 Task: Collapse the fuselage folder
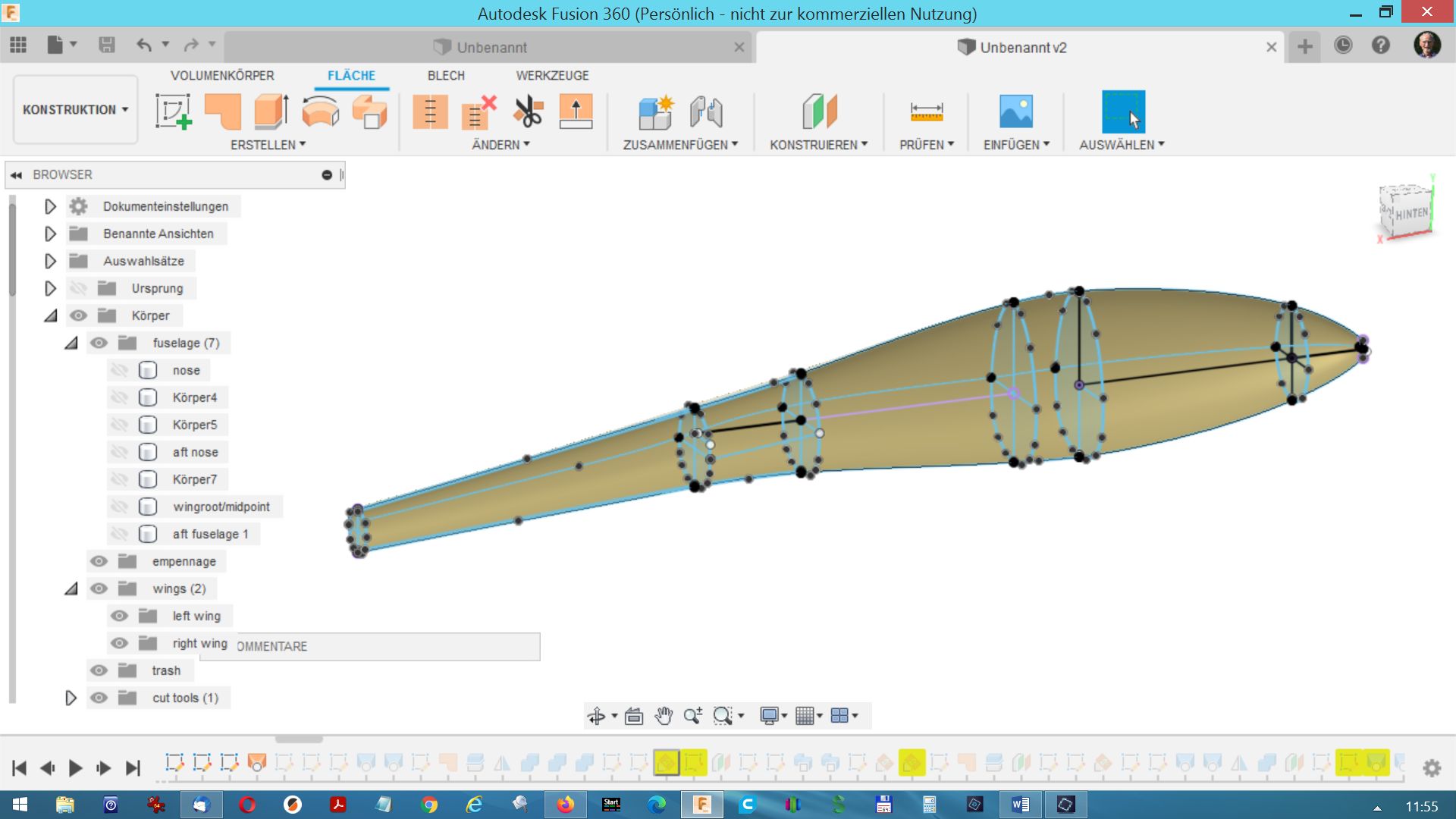pyautogui.click(x=71, y=343)
